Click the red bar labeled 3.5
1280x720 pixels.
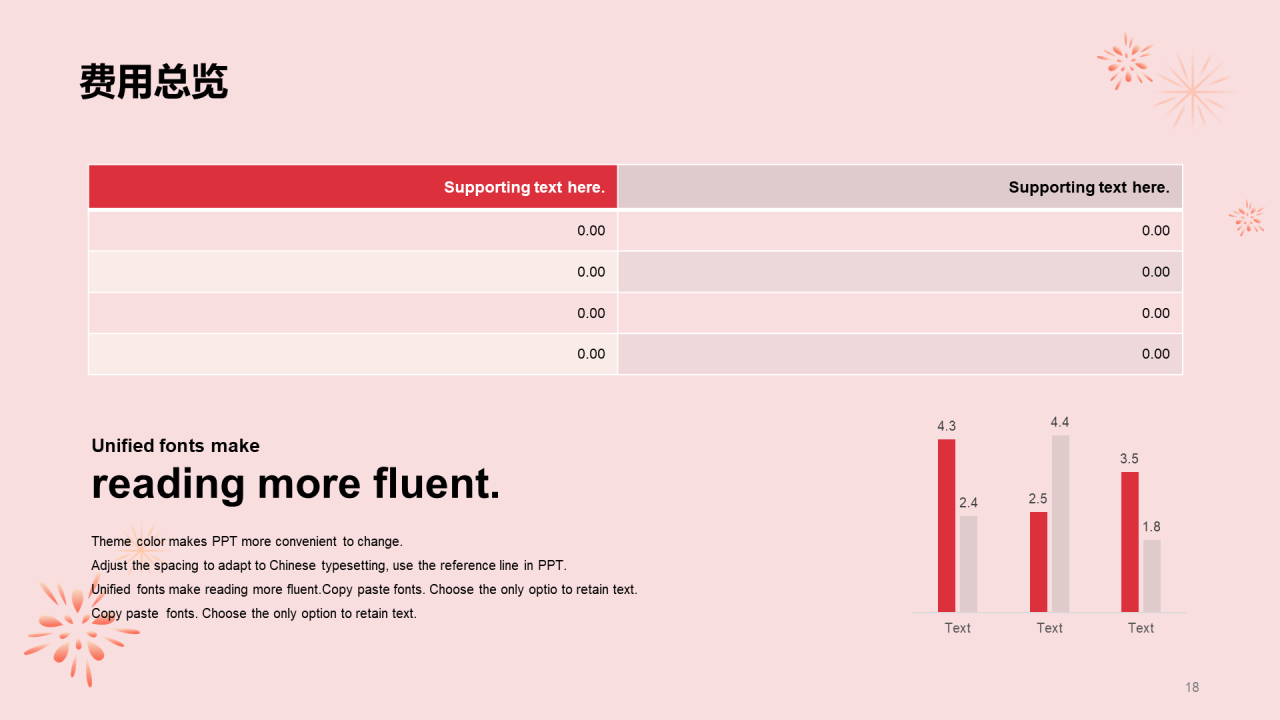pyautogui.click(x=1130, y=542)
